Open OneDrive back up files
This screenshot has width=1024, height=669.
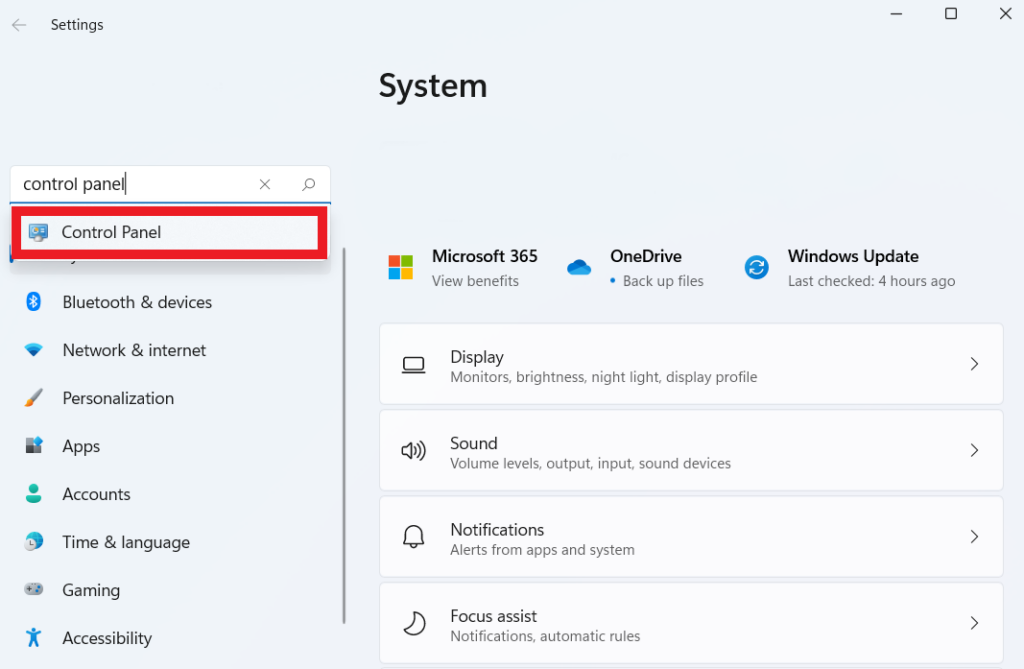662,281
